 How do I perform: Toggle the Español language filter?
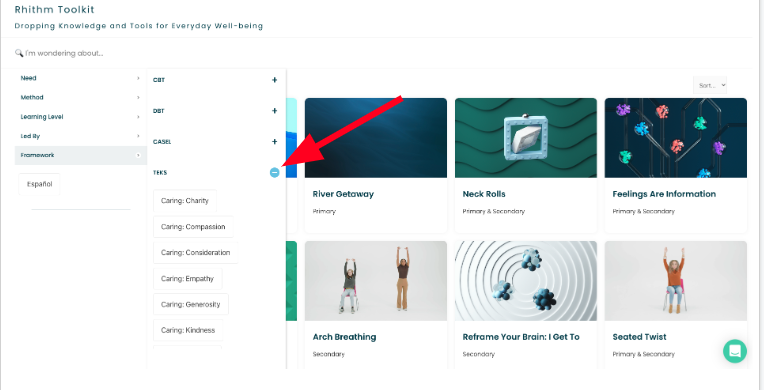tap(39, 184)
